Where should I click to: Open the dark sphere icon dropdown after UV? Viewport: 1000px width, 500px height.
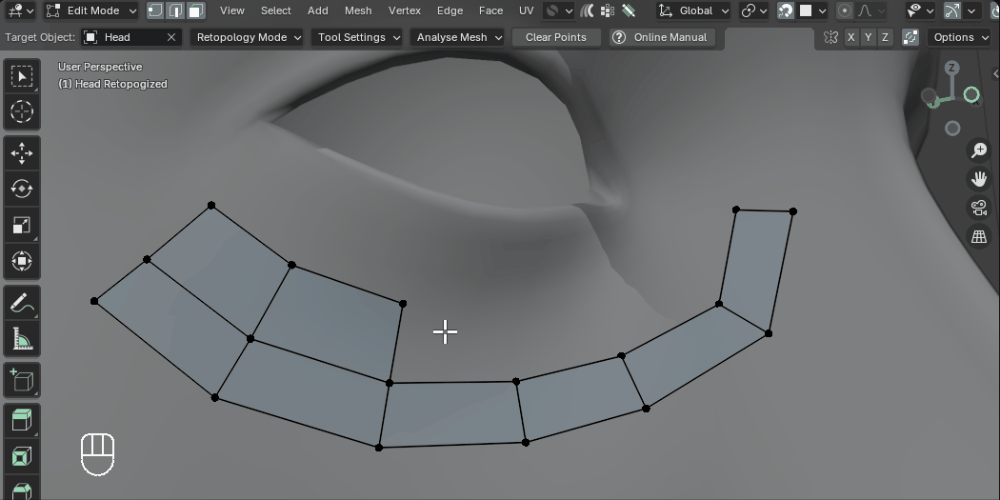[x=559, y=11]
